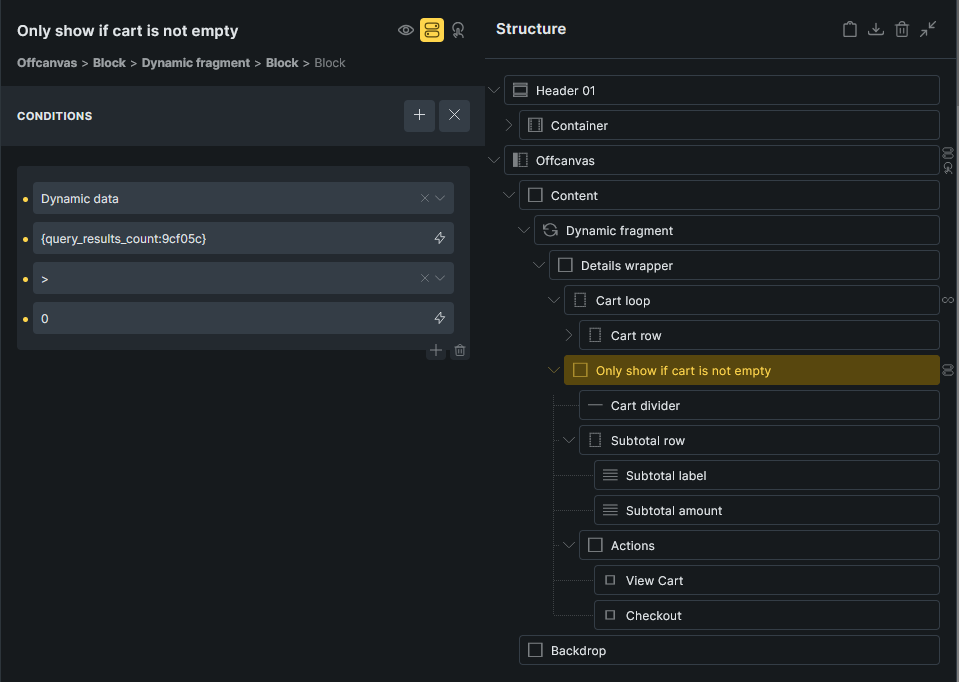Go to Dynamic fragment in the breadcrumb
Image resolution: width=959 pixels, height=682 pixels.
click(196, 63)
